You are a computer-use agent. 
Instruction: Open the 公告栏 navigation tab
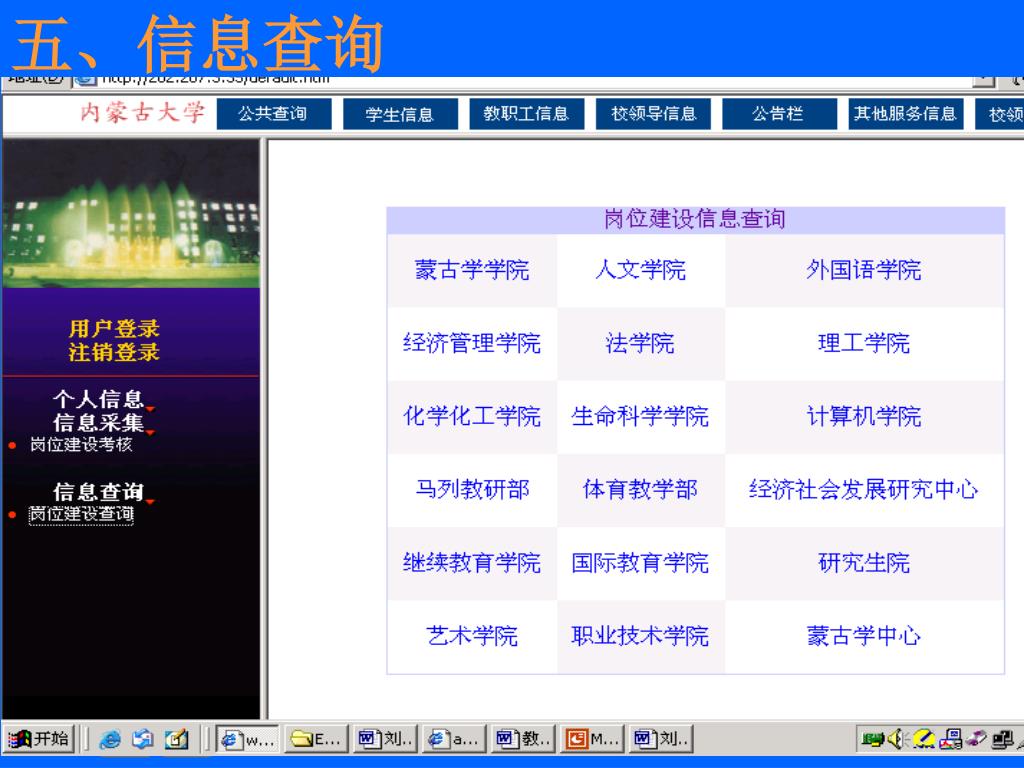[x=779, y=114]
